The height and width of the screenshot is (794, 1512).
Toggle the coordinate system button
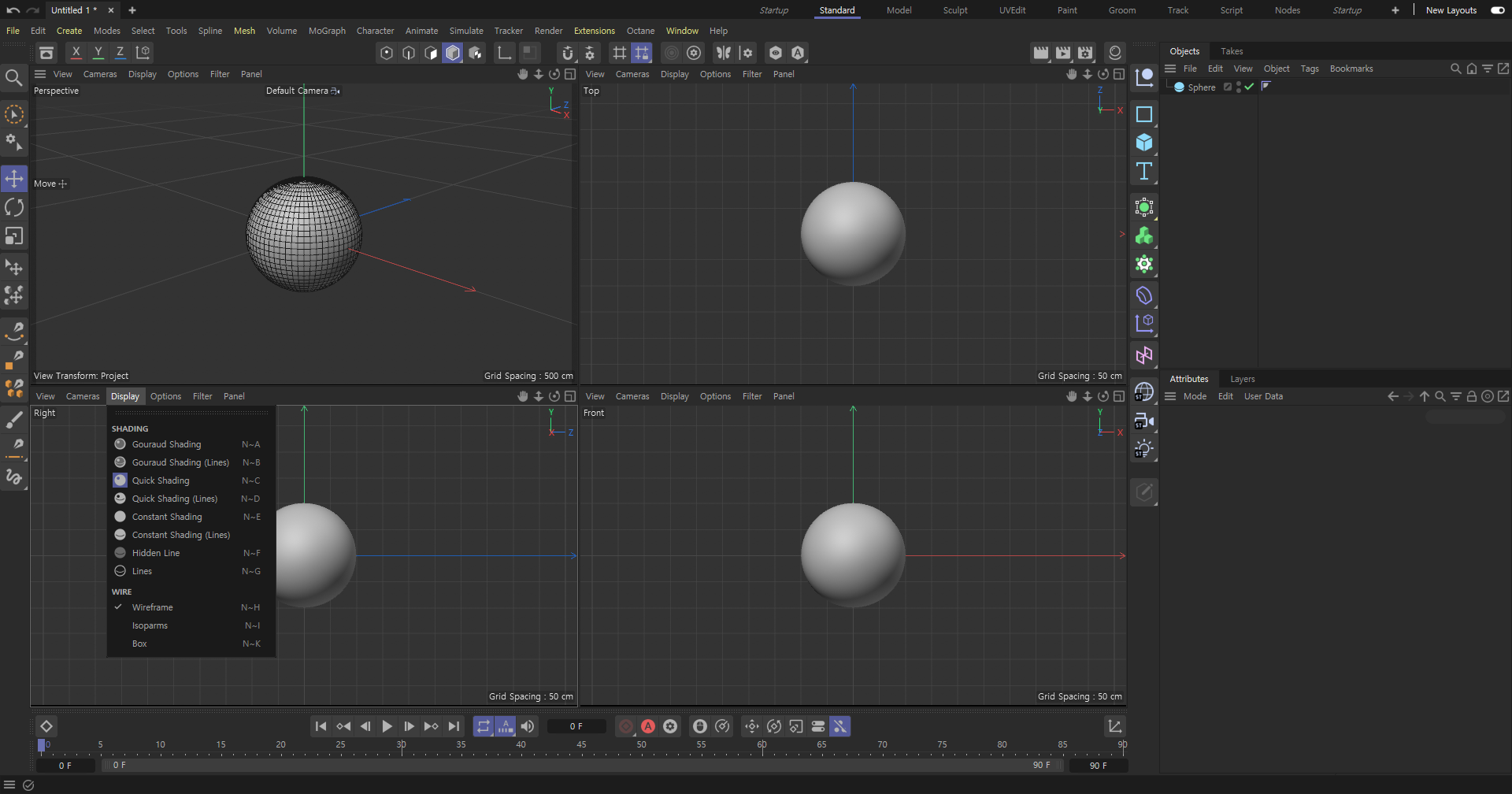(143, 53)
